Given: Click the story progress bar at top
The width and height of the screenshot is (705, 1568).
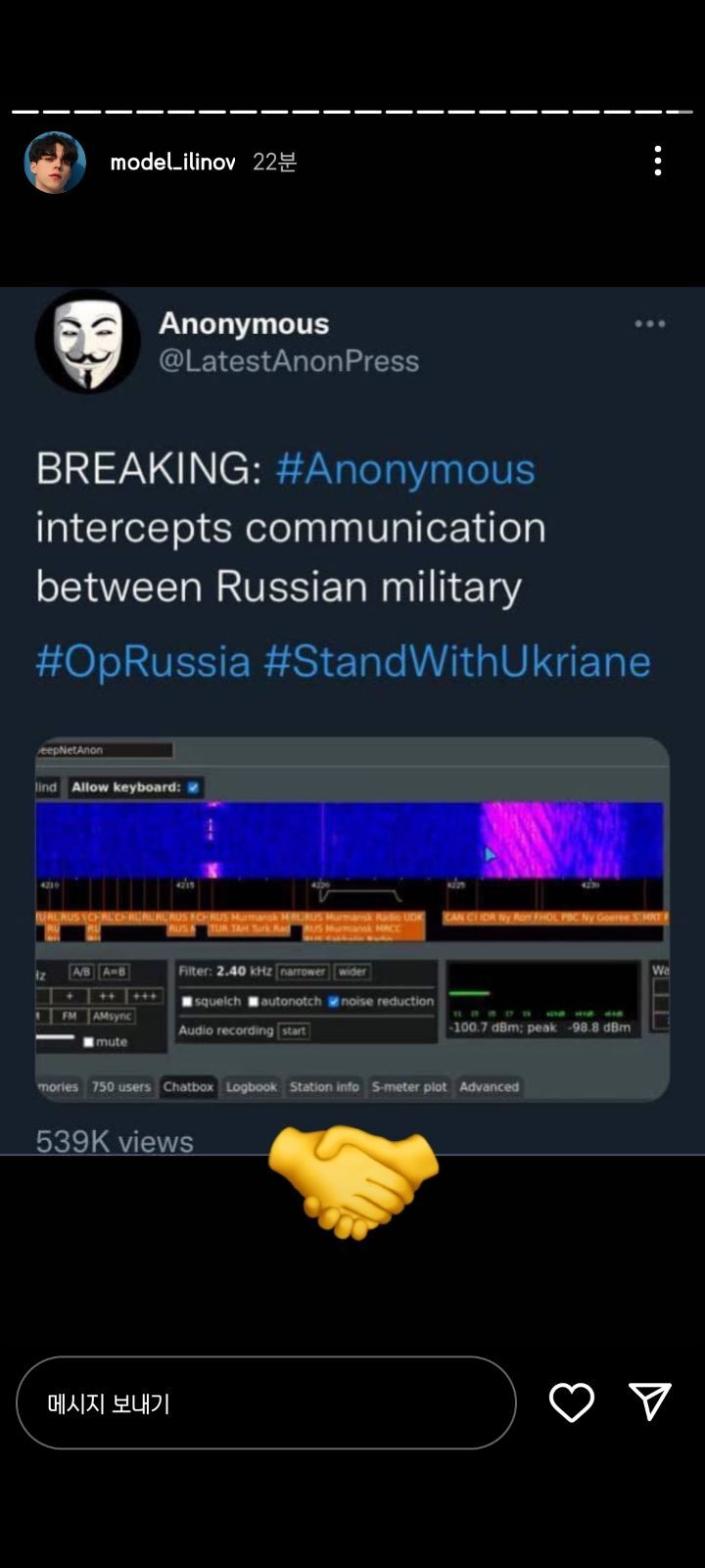Looking at the screenshot, I should (352, 112).
